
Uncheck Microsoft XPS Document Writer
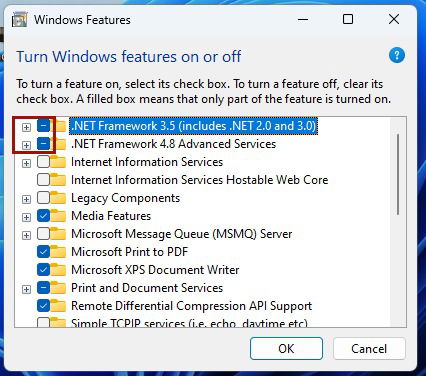43,270
